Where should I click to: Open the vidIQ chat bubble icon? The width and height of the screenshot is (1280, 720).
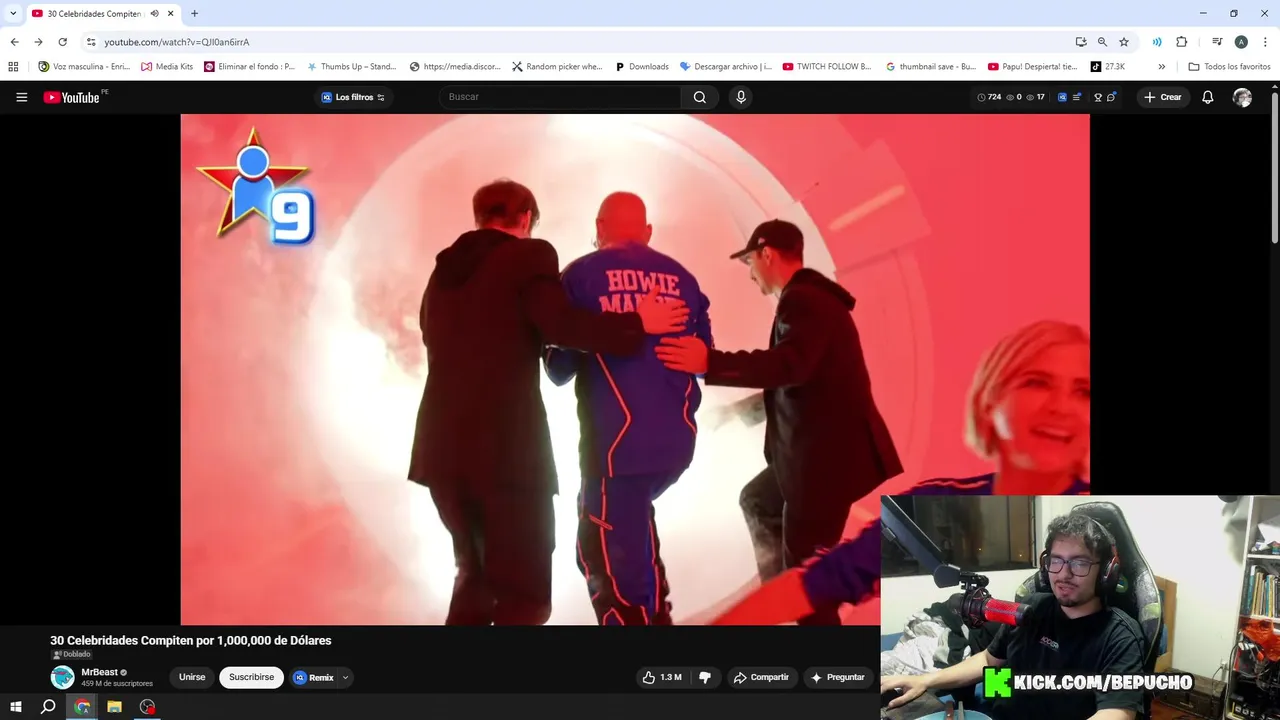(1111, 97)
